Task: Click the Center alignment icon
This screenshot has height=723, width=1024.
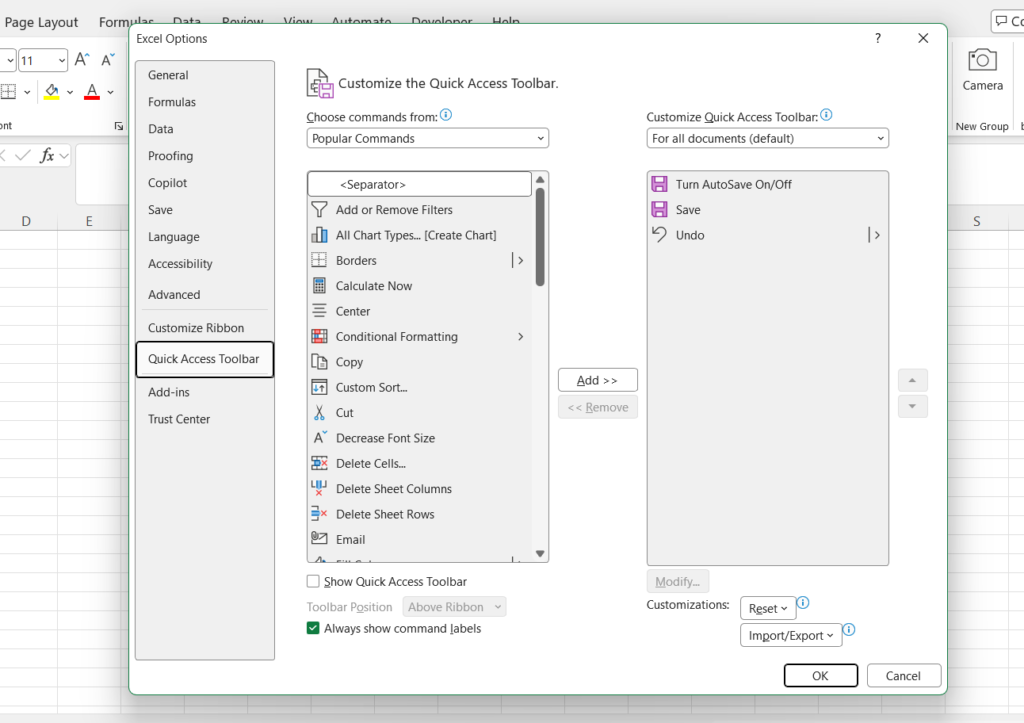Action: (319, 311)
